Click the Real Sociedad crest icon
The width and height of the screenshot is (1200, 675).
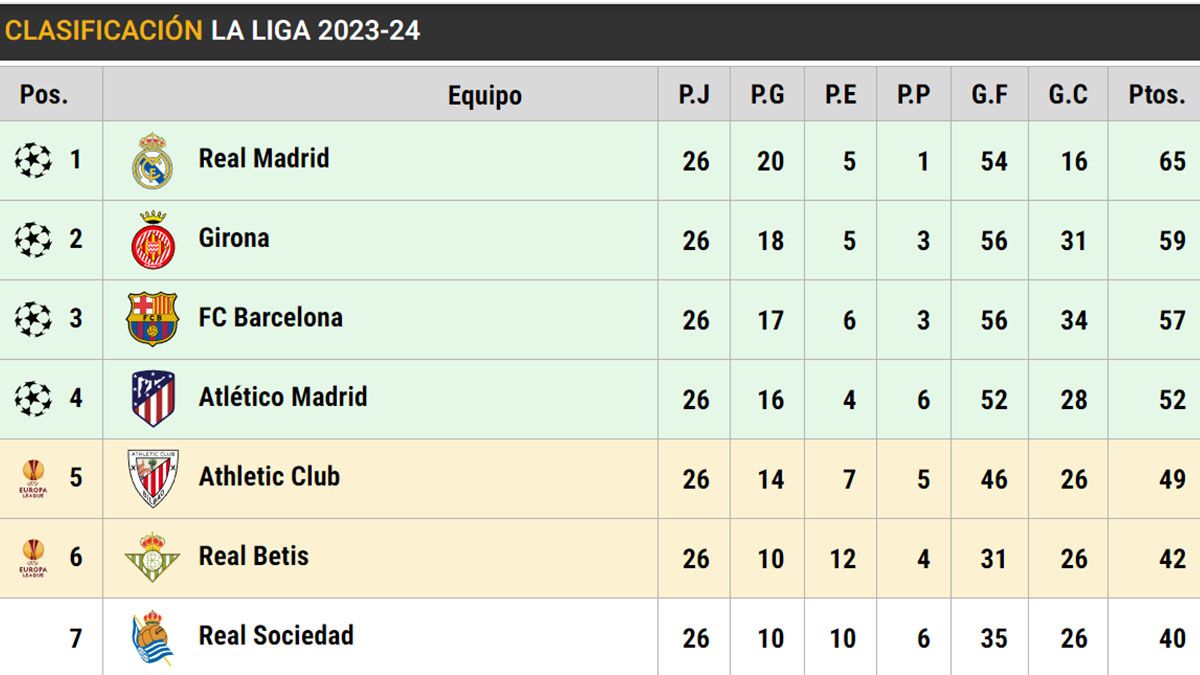point(153,637)
